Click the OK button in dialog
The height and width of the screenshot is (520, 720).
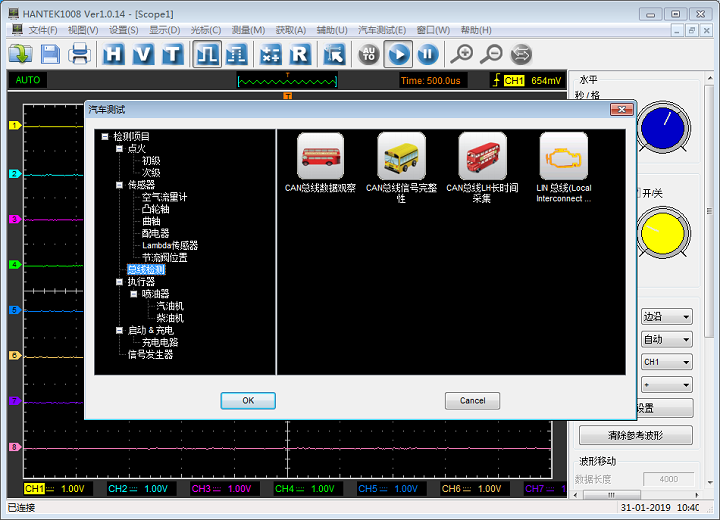click(248, 400)
